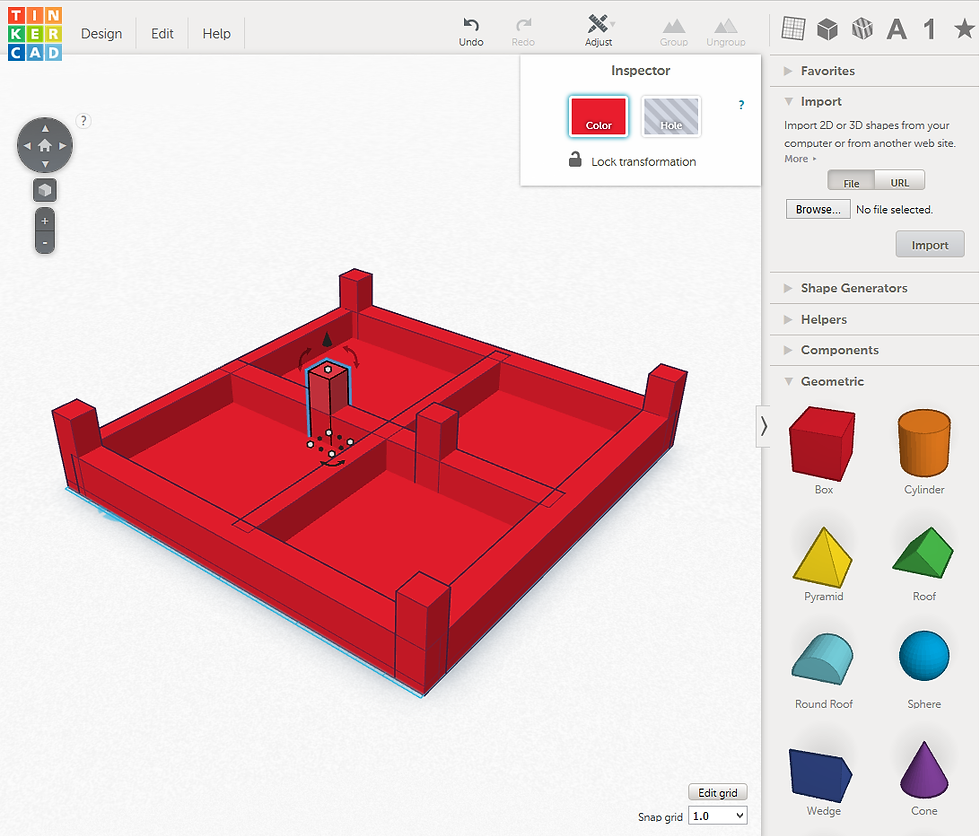Pick the green Roof shape
The height and width of the screenshot is (836, 980).
pyautogui.click(x=923, y=552)
